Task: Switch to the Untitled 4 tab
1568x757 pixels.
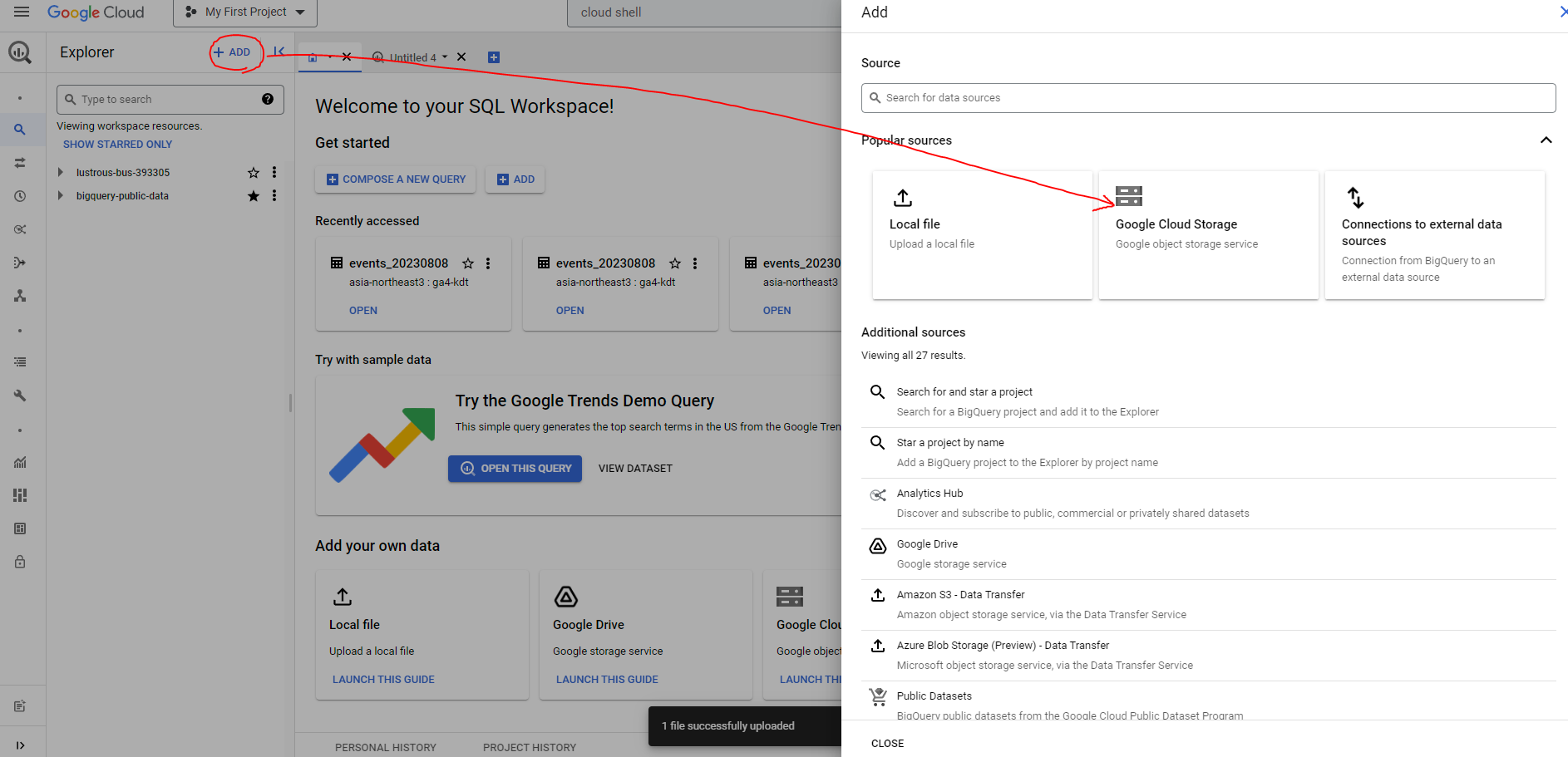Action: click(x=412, y=57)
